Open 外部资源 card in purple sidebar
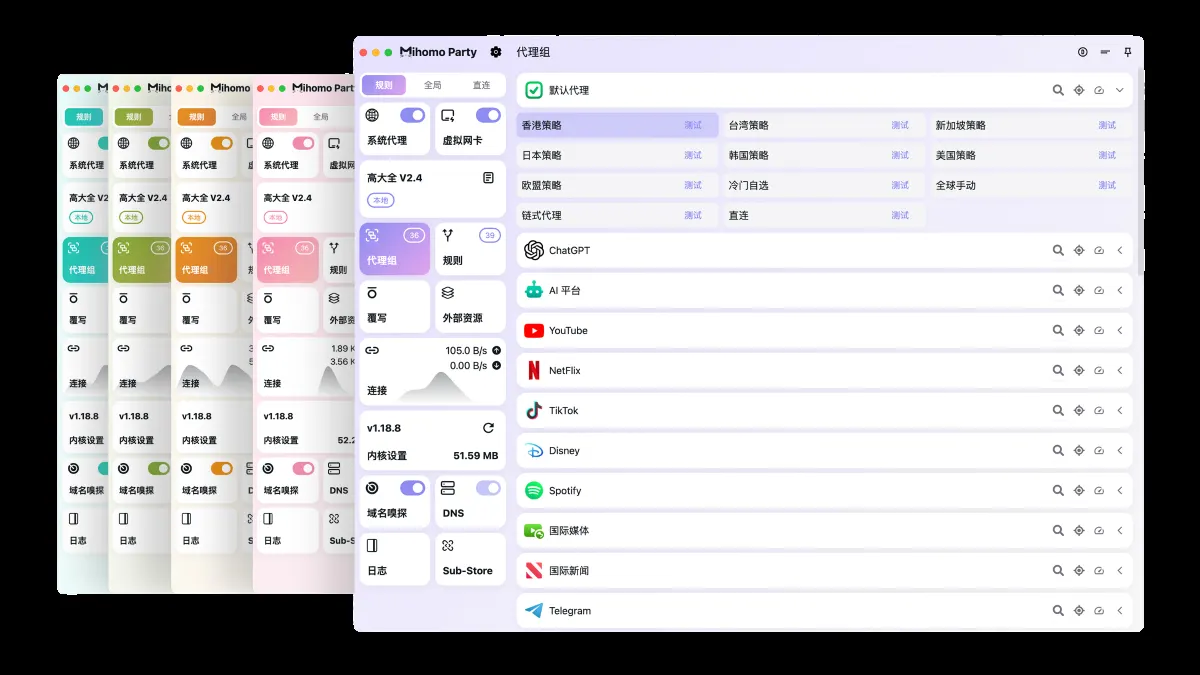Image resolution: width=1200 pixels, height=675 pixels. click(x=470, y=305)
